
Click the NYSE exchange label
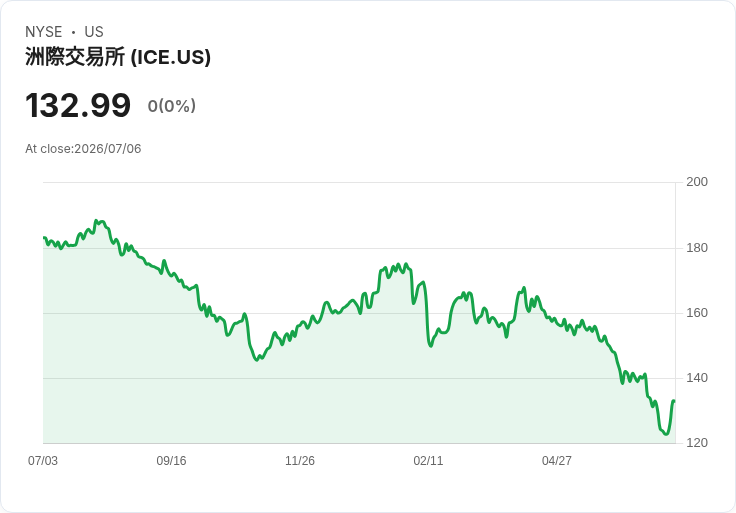pyautogui.click(x=44, y=32)
